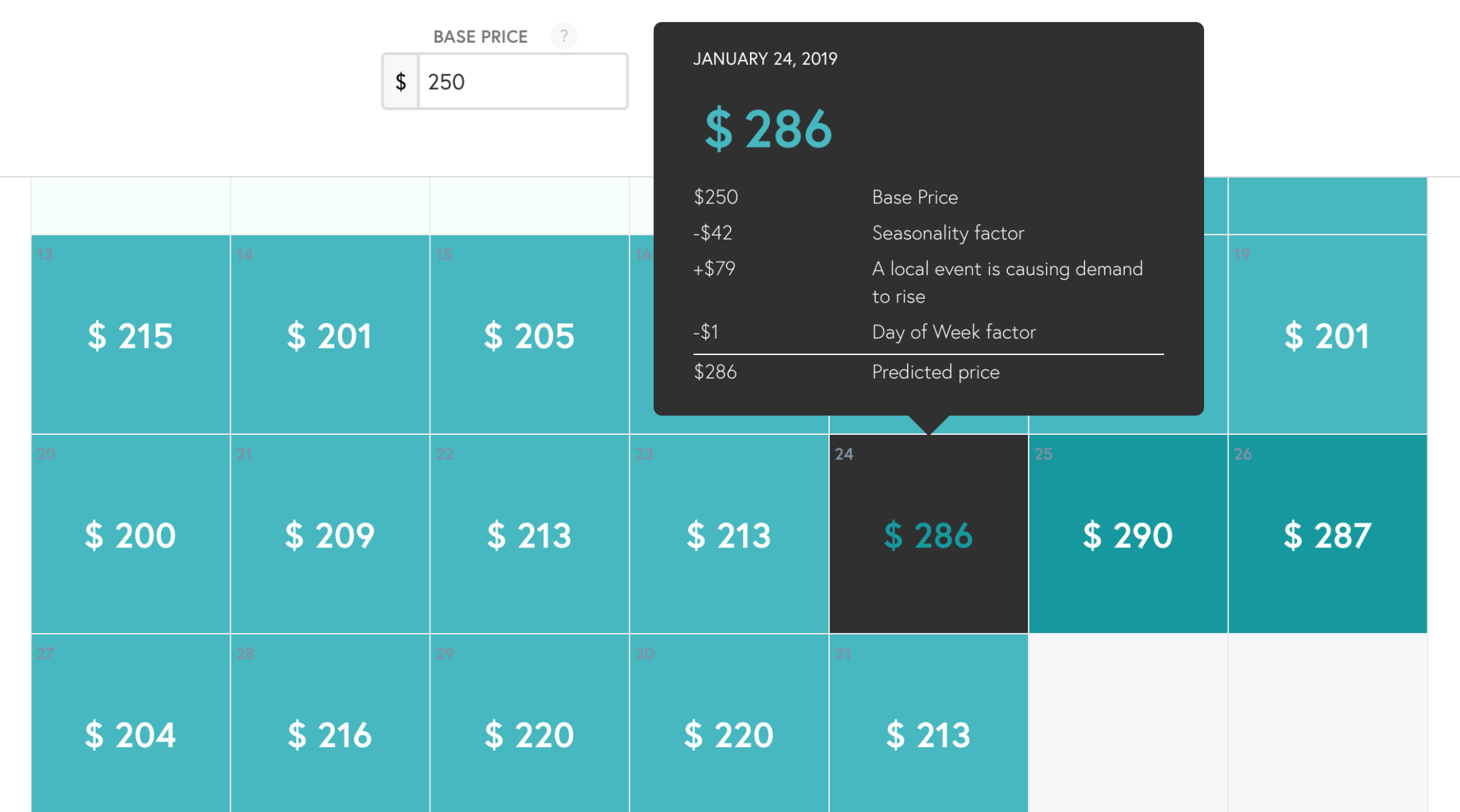The width and height of the screenshot is (1460, 812).
Task: Select January 24 with the $286 price
Action: click(x=927, y=535)
